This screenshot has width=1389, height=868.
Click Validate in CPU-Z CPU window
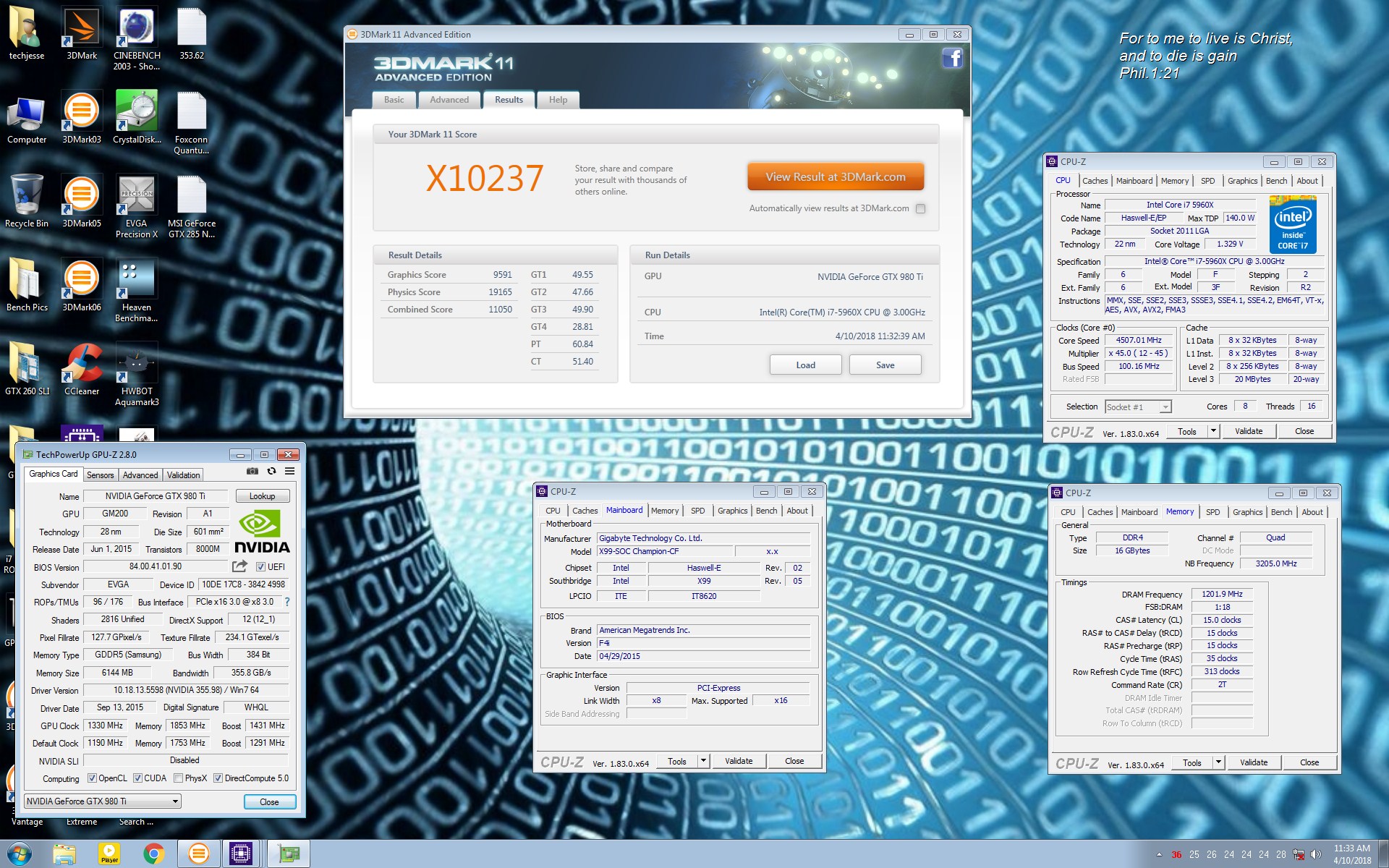click(x=1249, y=431)
